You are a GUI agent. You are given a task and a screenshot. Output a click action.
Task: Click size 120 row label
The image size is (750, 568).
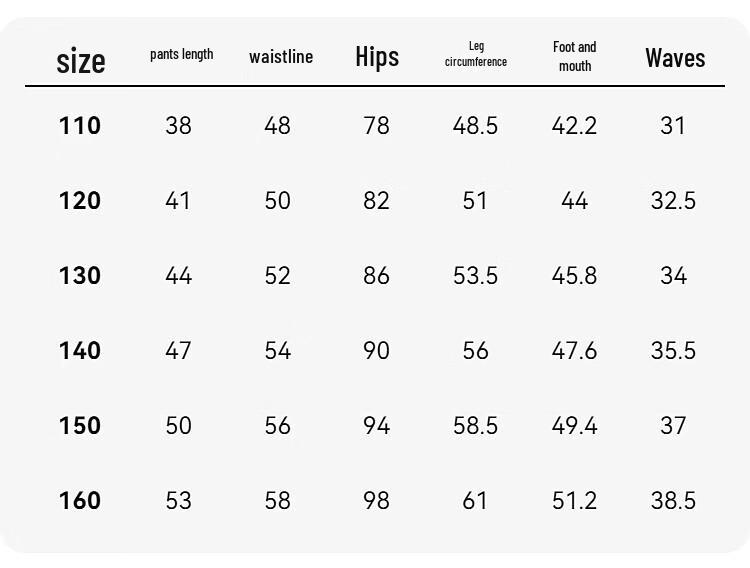pos(80,200)
